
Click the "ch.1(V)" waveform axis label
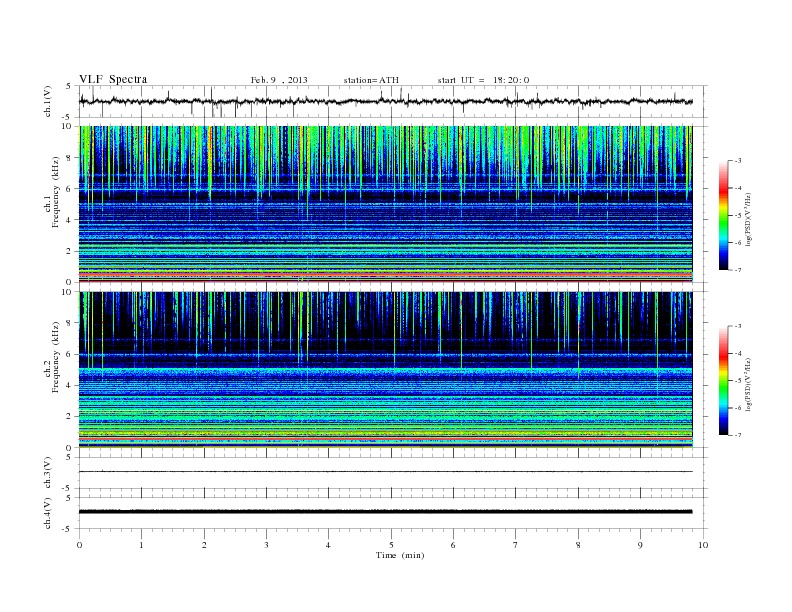[48, 101]
